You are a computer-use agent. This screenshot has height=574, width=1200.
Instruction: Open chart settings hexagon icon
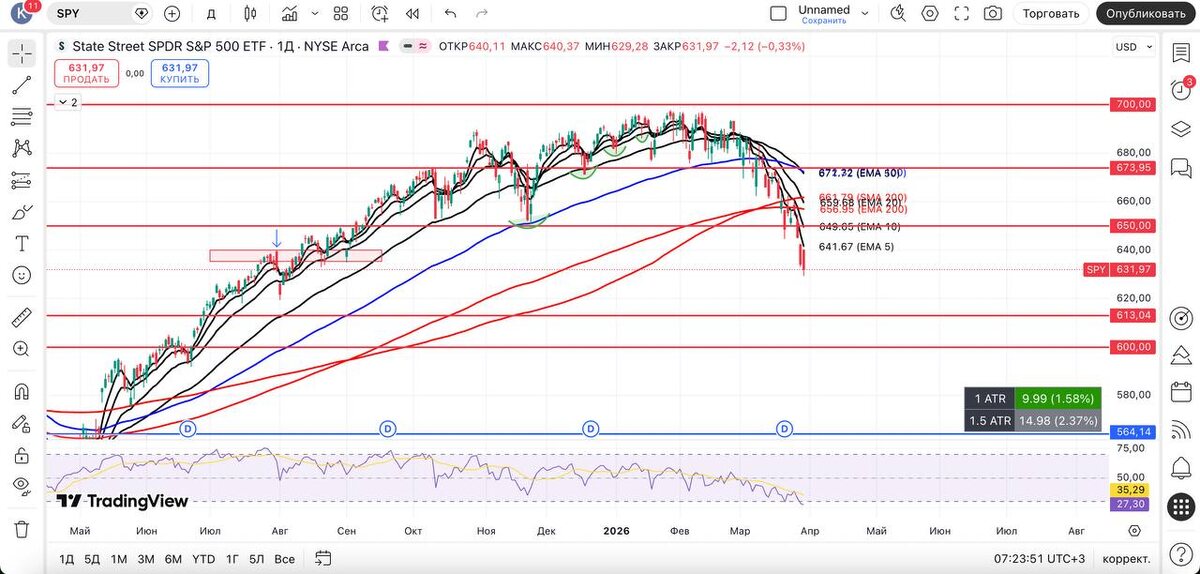(x=930, y=14)
